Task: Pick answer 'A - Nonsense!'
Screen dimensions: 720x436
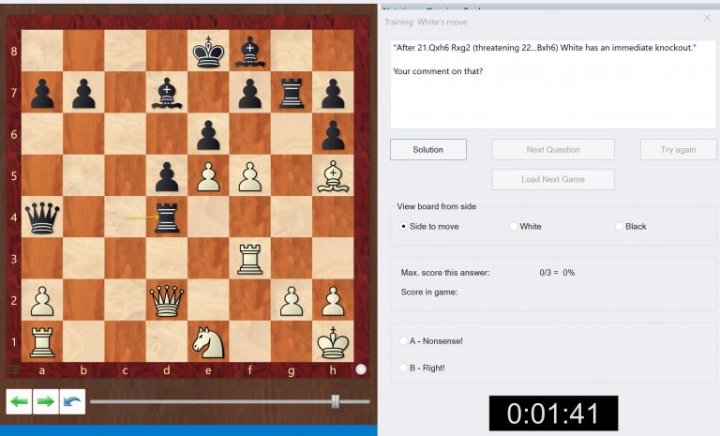Action: tap(404, 341)
